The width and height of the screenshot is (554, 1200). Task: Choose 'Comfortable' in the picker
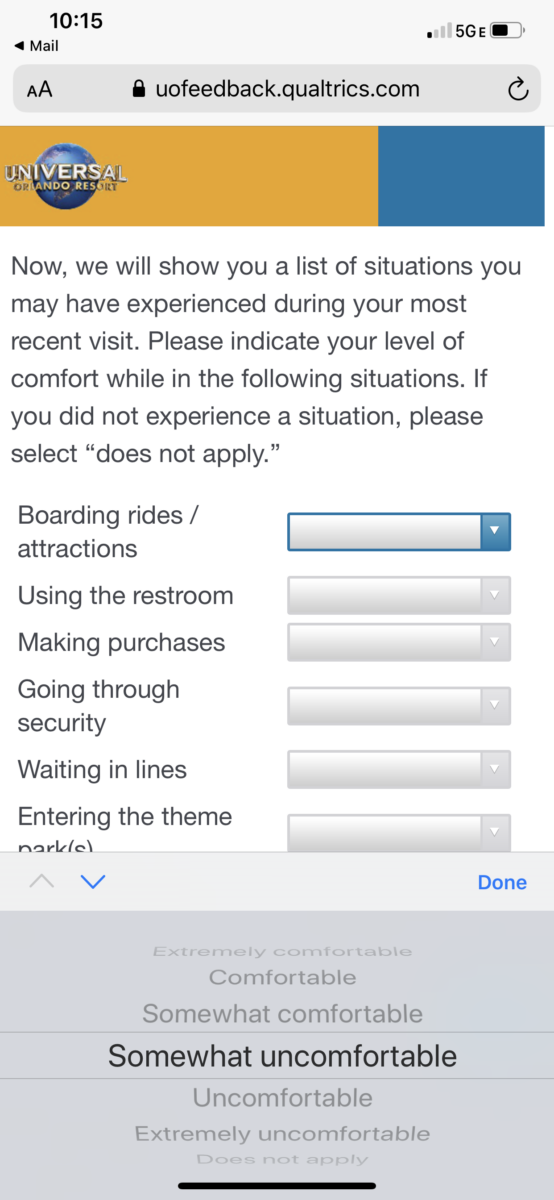tap(282, 977)
